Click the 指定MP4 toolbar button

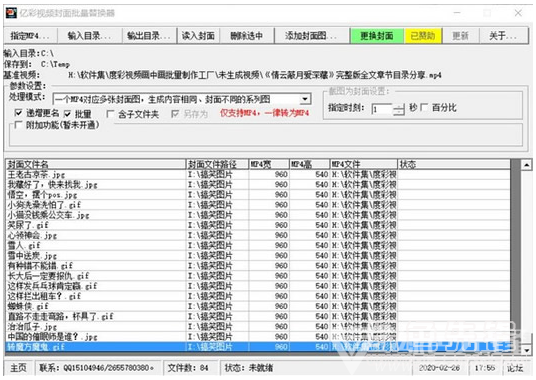pos(30,36)
